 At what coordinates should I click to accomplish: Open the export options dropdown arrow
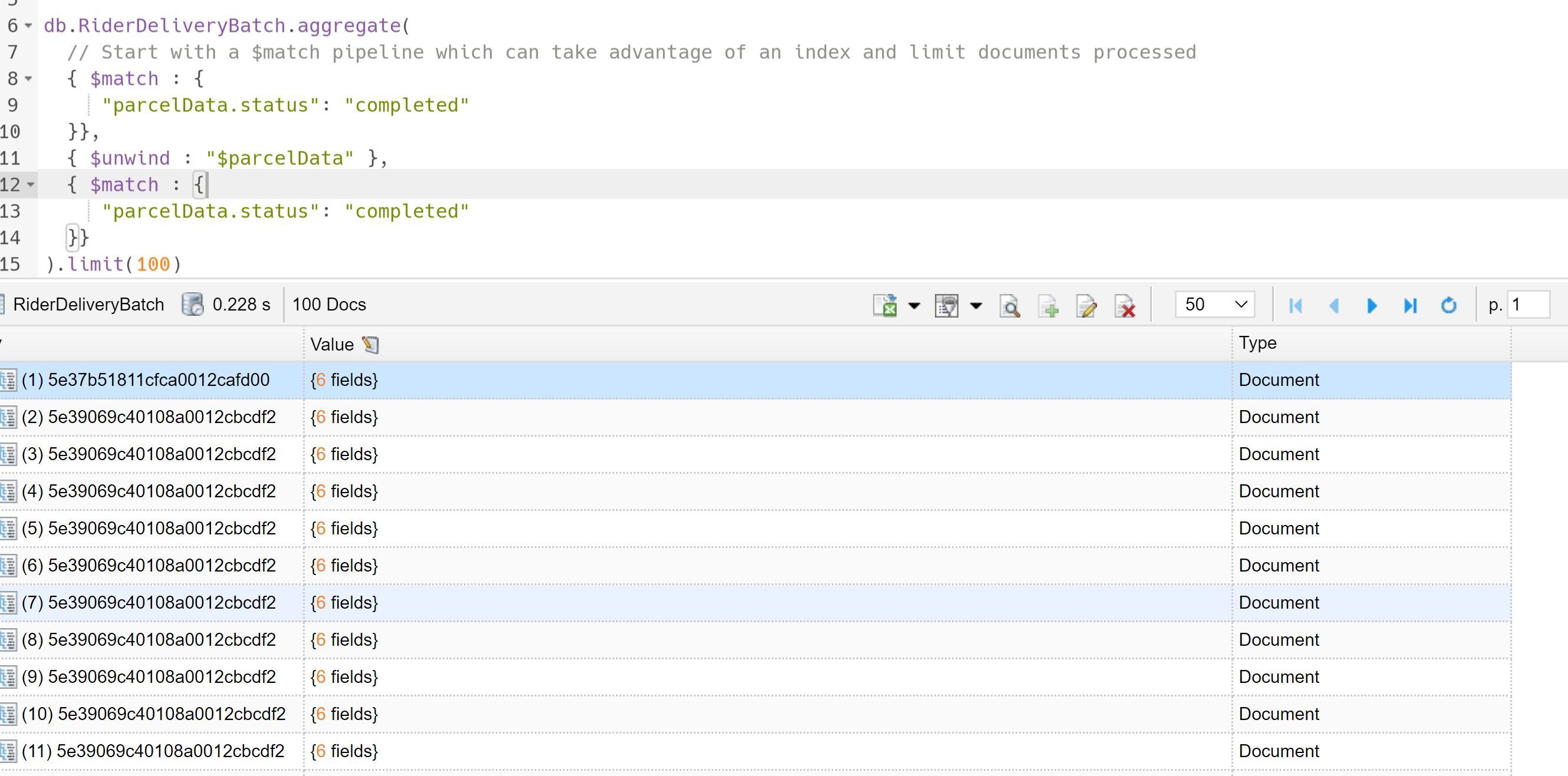pos(914,305)
